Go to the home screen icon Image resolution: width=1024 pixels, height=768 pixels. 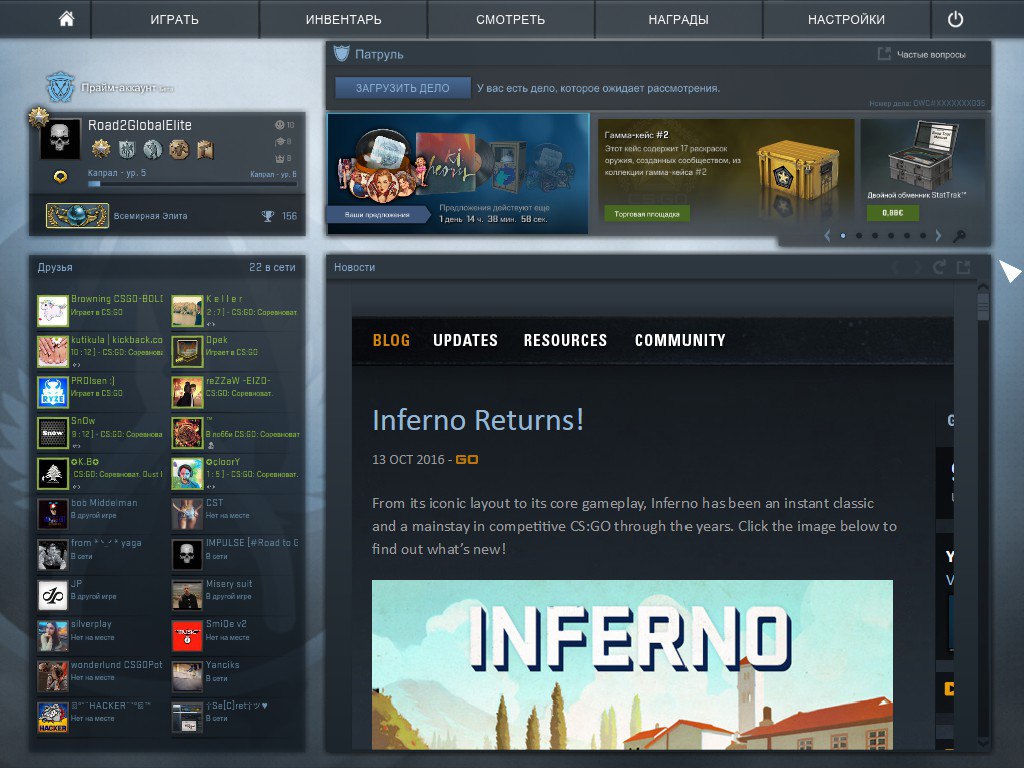coord(66,19)
